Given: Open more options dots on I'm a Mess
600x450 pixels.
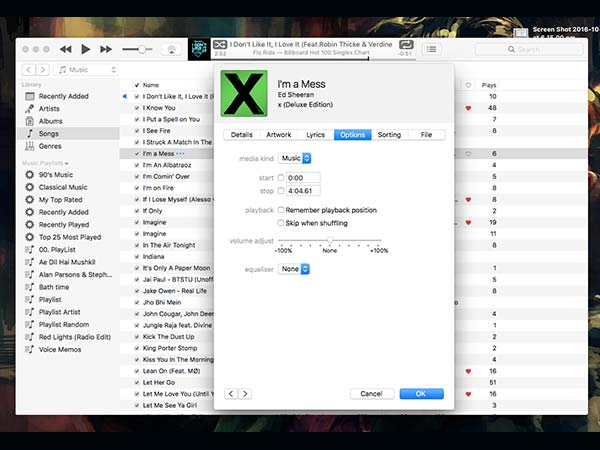Looking at the screenshot, I should [x=180, y=154].
